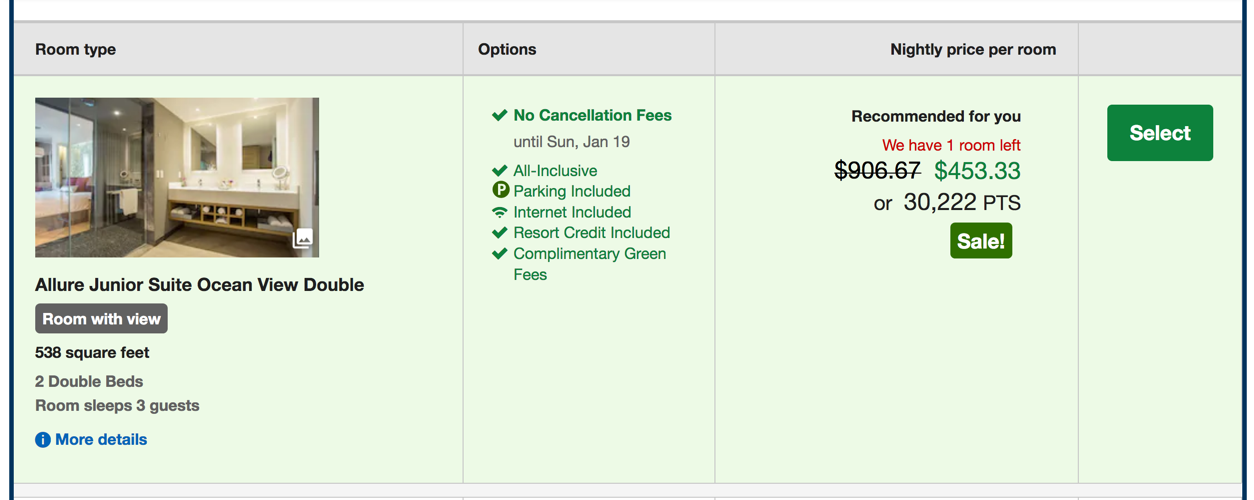This screenshot has height=500, width=1254.
Task: Click the $453.33 sale price
Action: click(x=977, y=171)
